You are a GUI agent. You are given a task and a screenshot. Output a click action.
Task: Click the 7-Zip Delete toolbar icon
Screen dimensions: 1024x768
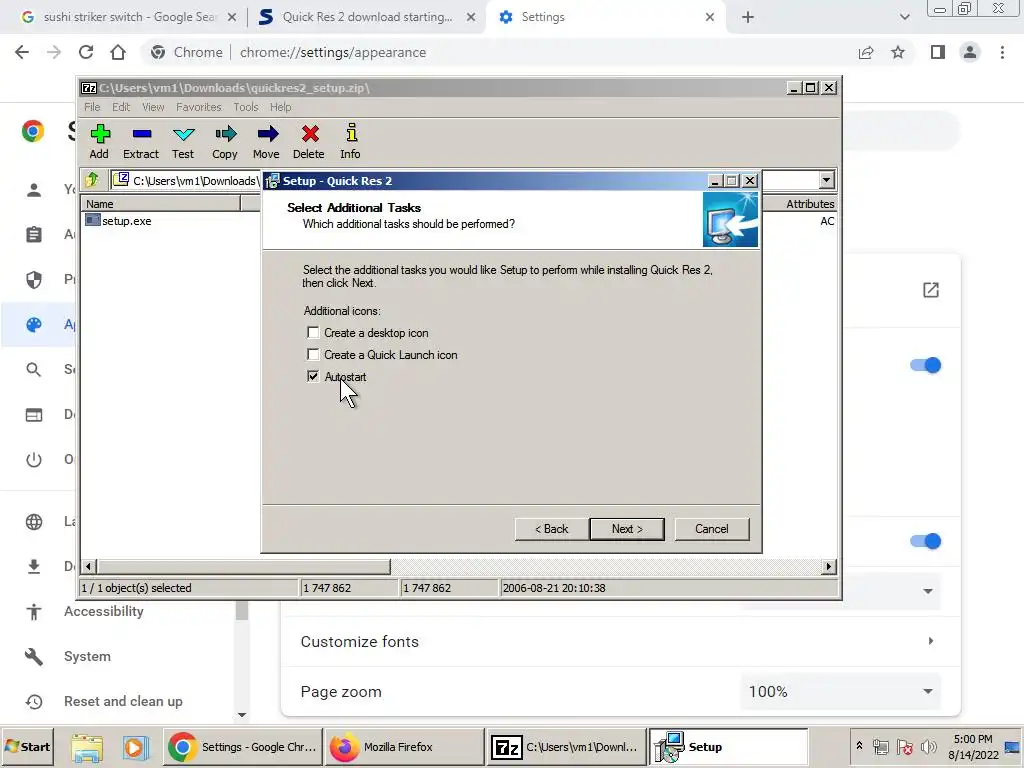click(x=309, y=142)
